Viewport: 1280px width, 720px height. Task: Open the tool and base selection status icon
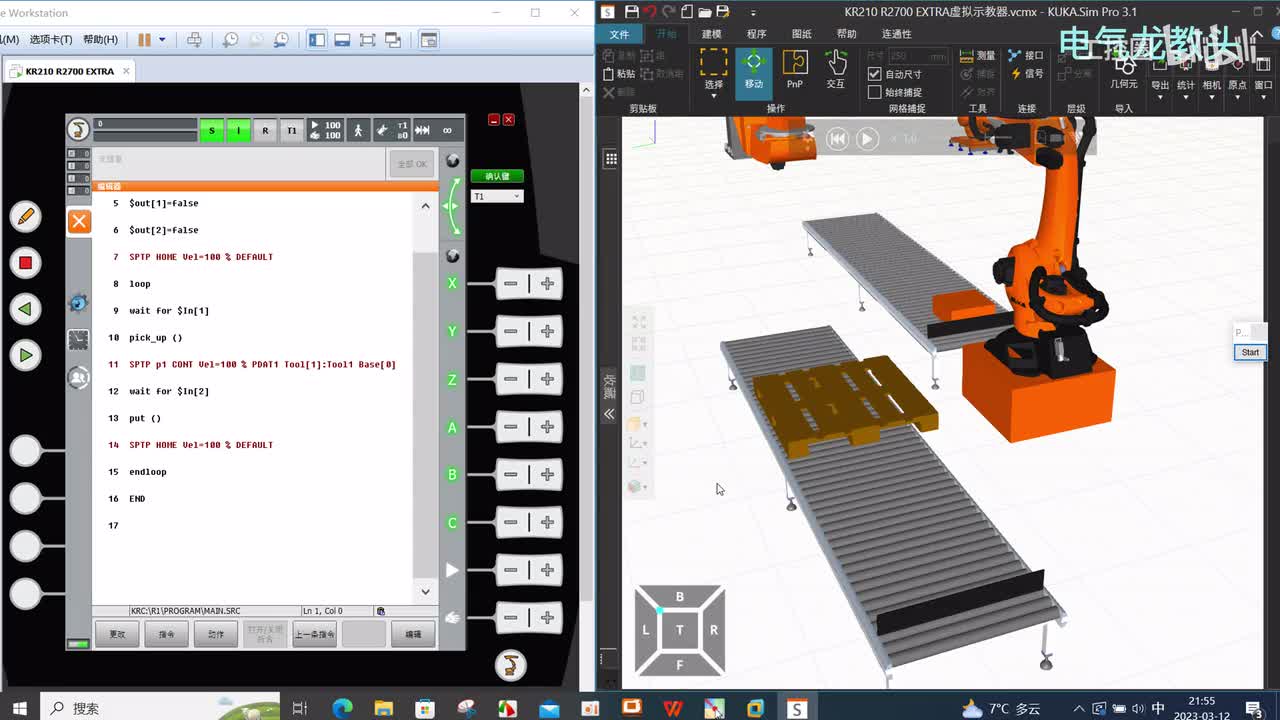[392, 130]
